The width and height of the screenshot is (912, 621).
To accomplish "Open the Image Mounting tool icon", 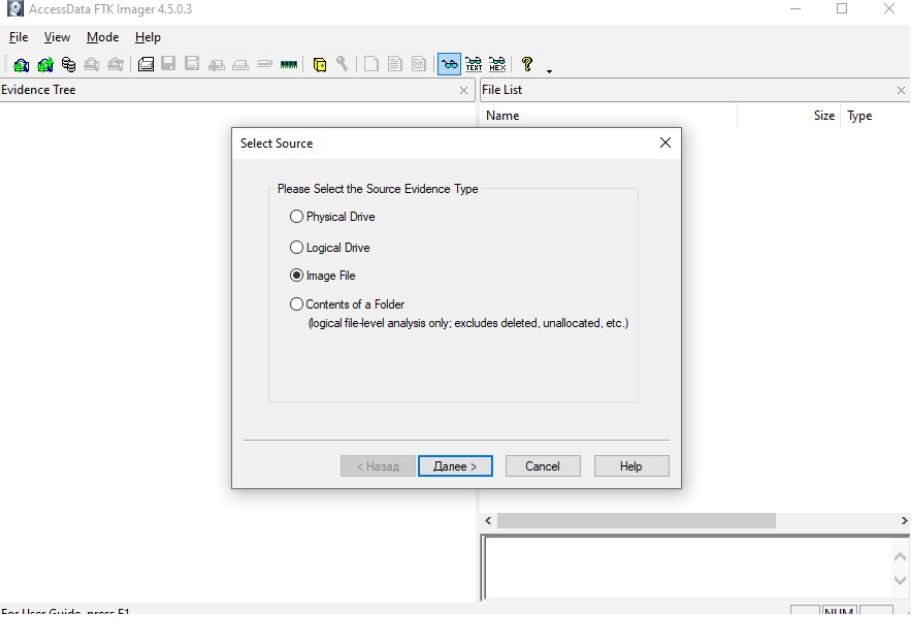I will point(69,64).
